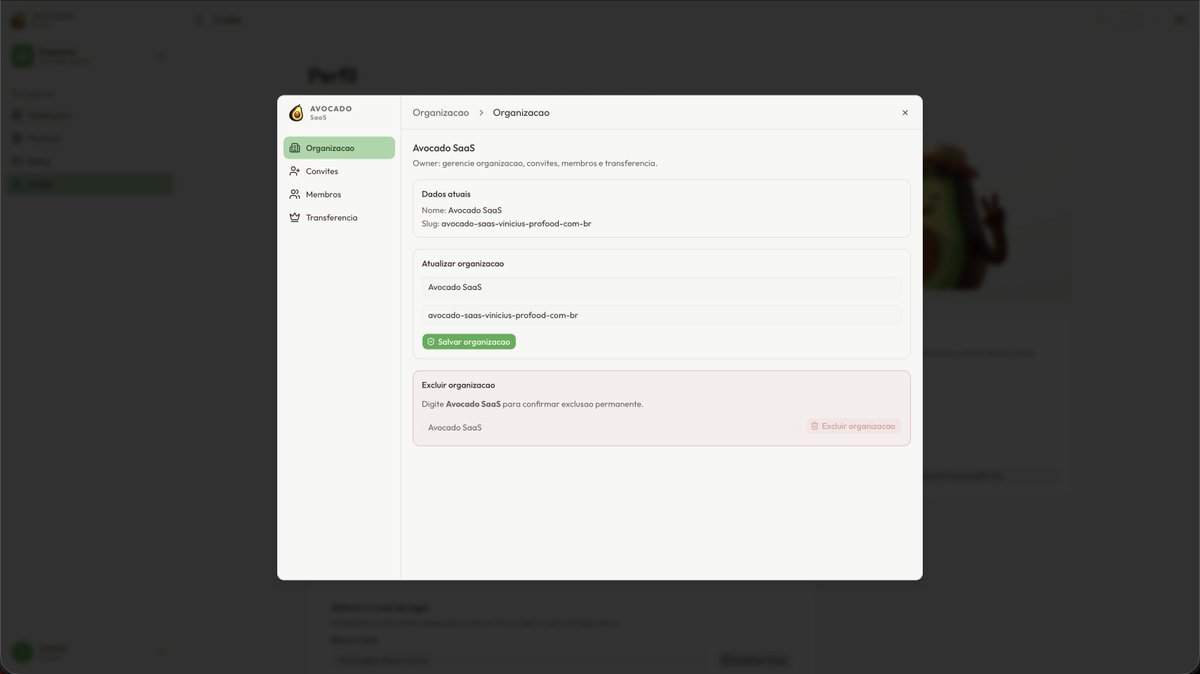1200x674 pixels.
Task: Click the 'Digite Avocado SaaS para confirmar' text
Action: 532,404
